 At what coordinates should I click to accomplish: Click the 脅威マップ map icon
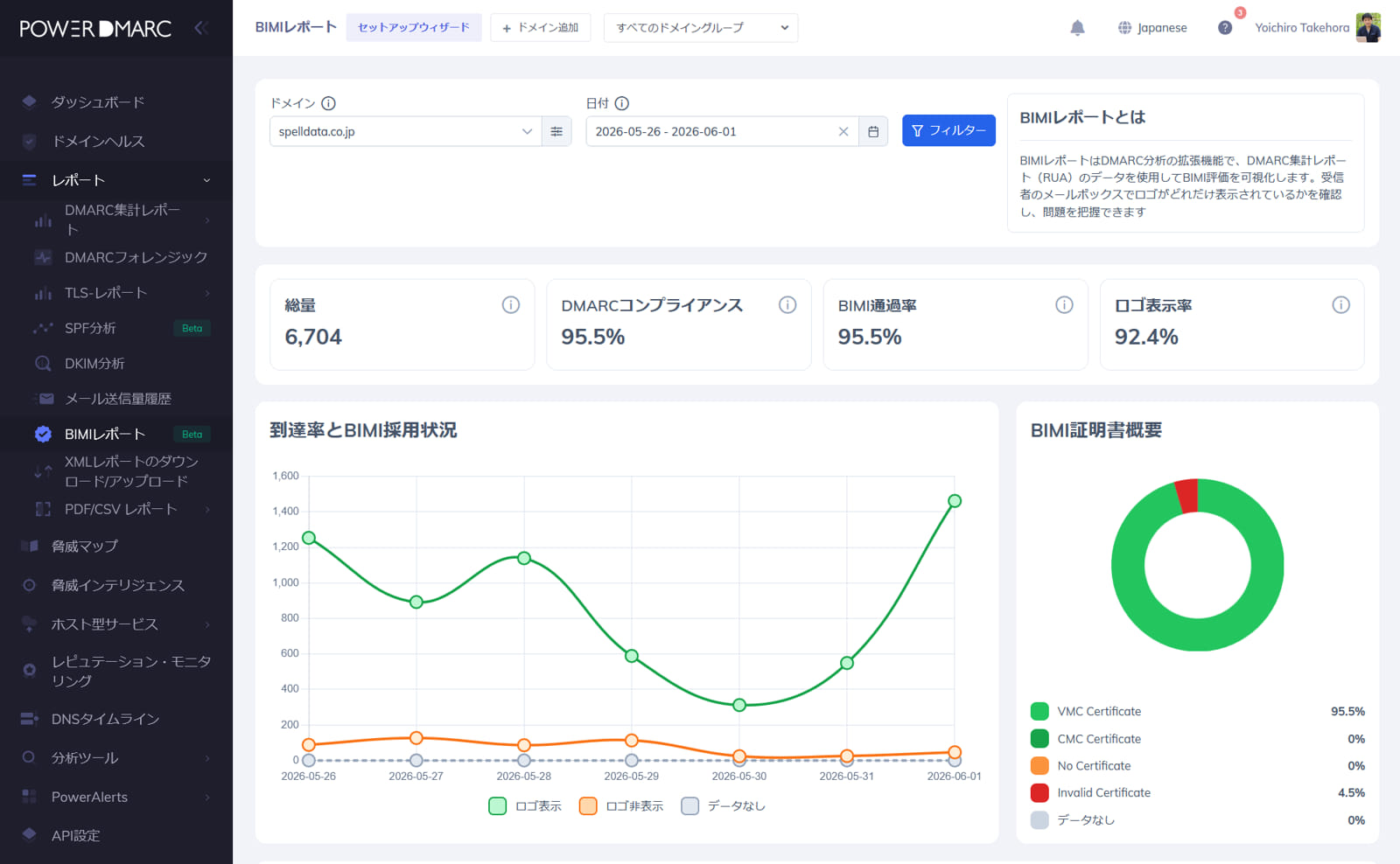pos(29,546)
